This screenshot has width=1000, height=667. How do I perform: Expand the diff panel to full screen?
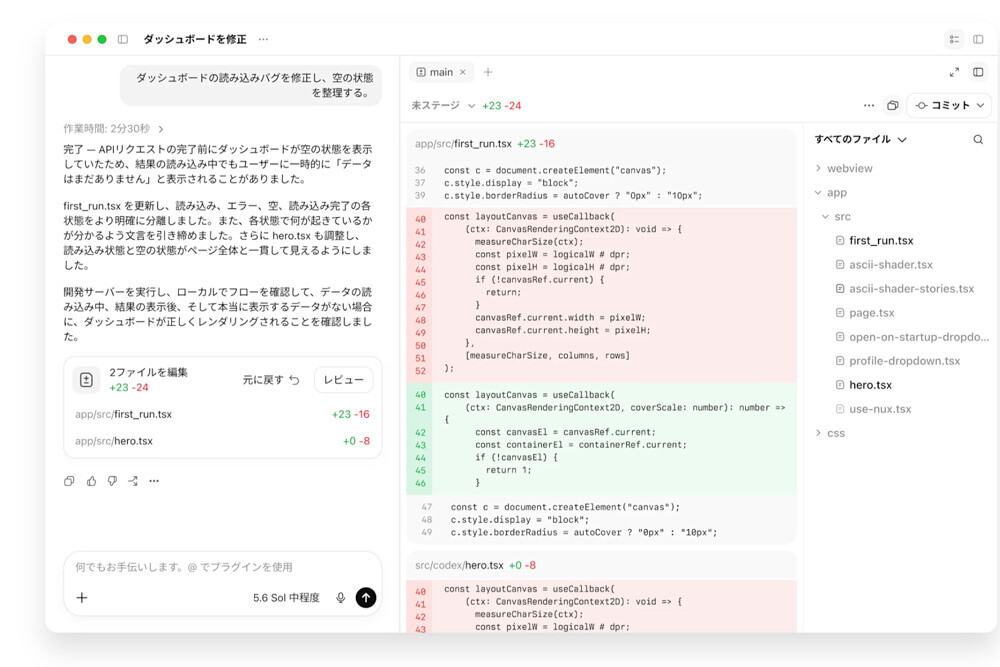(x=954, y=73)
